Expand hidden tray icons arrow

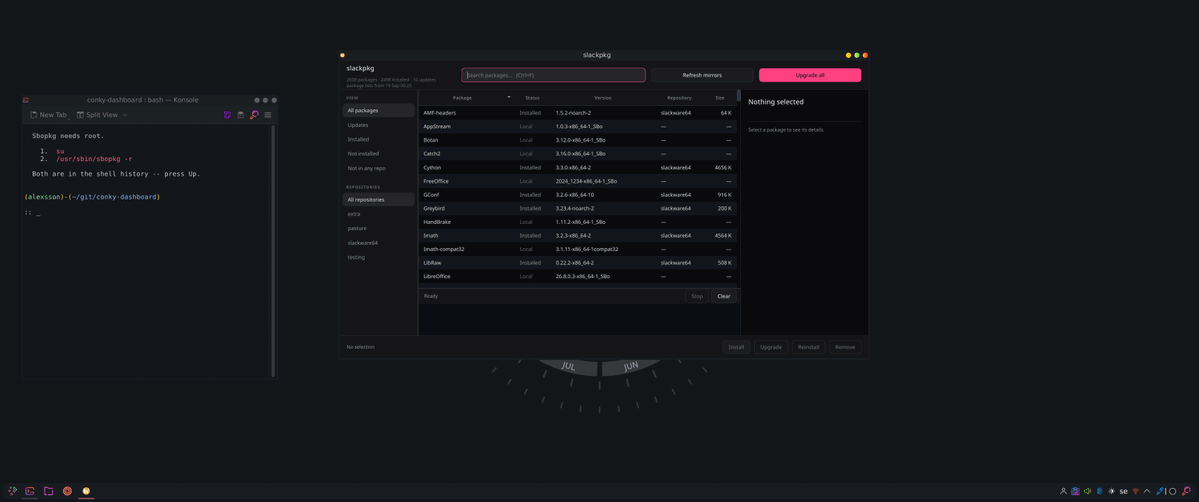(x=1147, y=491)
